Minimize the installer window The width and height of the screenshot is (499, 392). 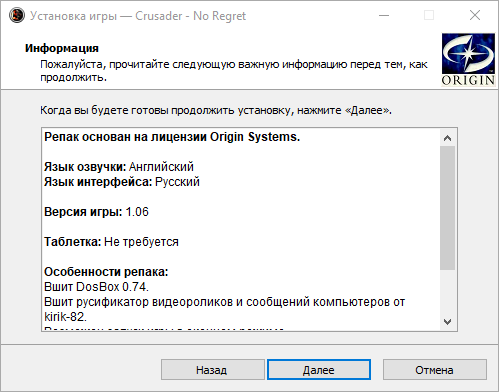point(384,15)
